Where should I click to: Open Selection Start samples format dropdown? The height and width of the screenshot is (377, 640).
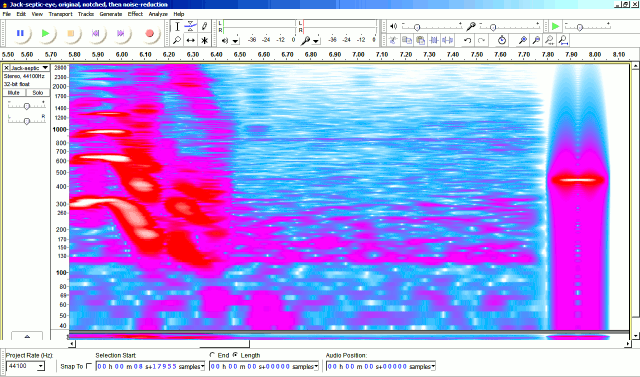pos(203,366)
